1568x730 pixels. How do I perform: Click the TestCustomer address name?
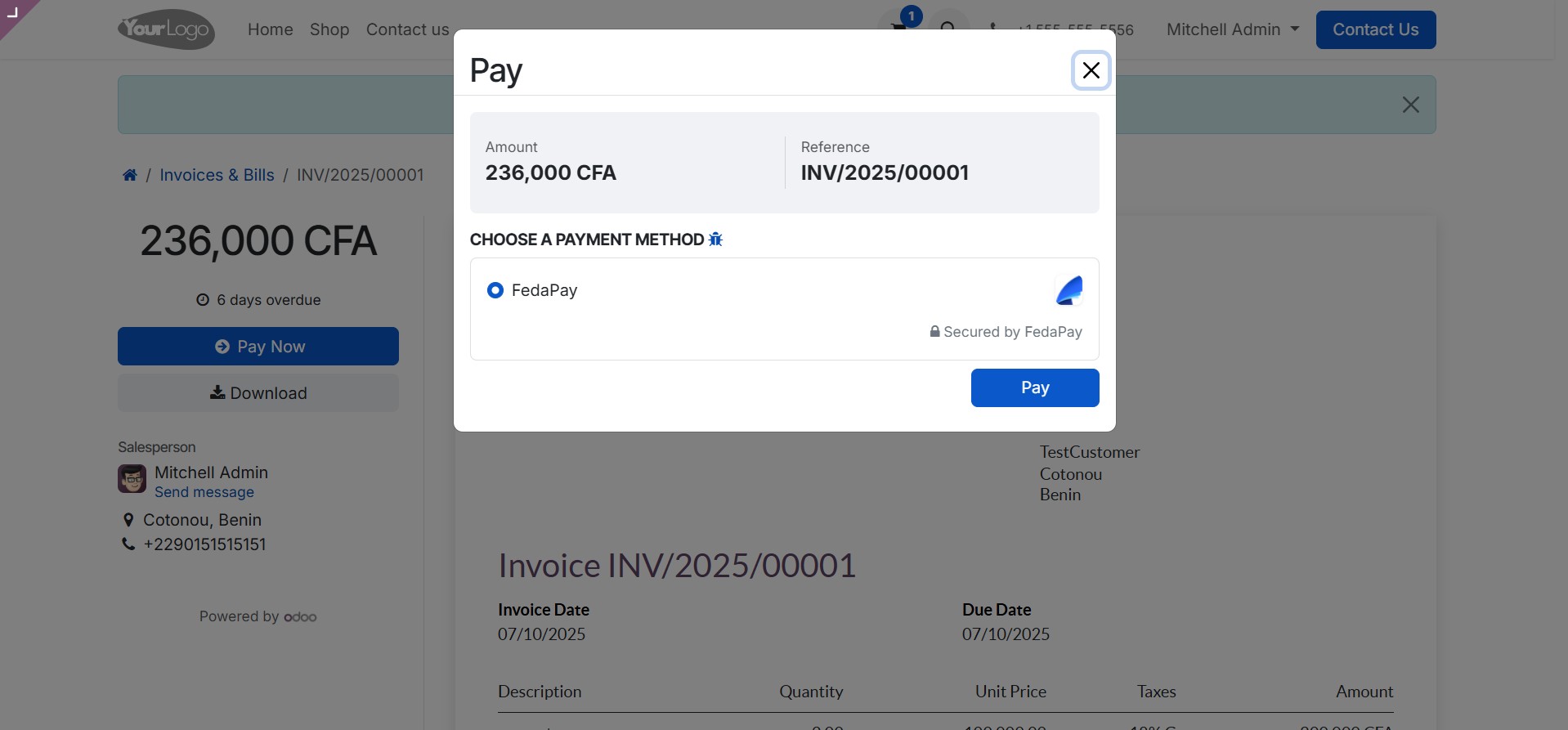point(1089,452)
